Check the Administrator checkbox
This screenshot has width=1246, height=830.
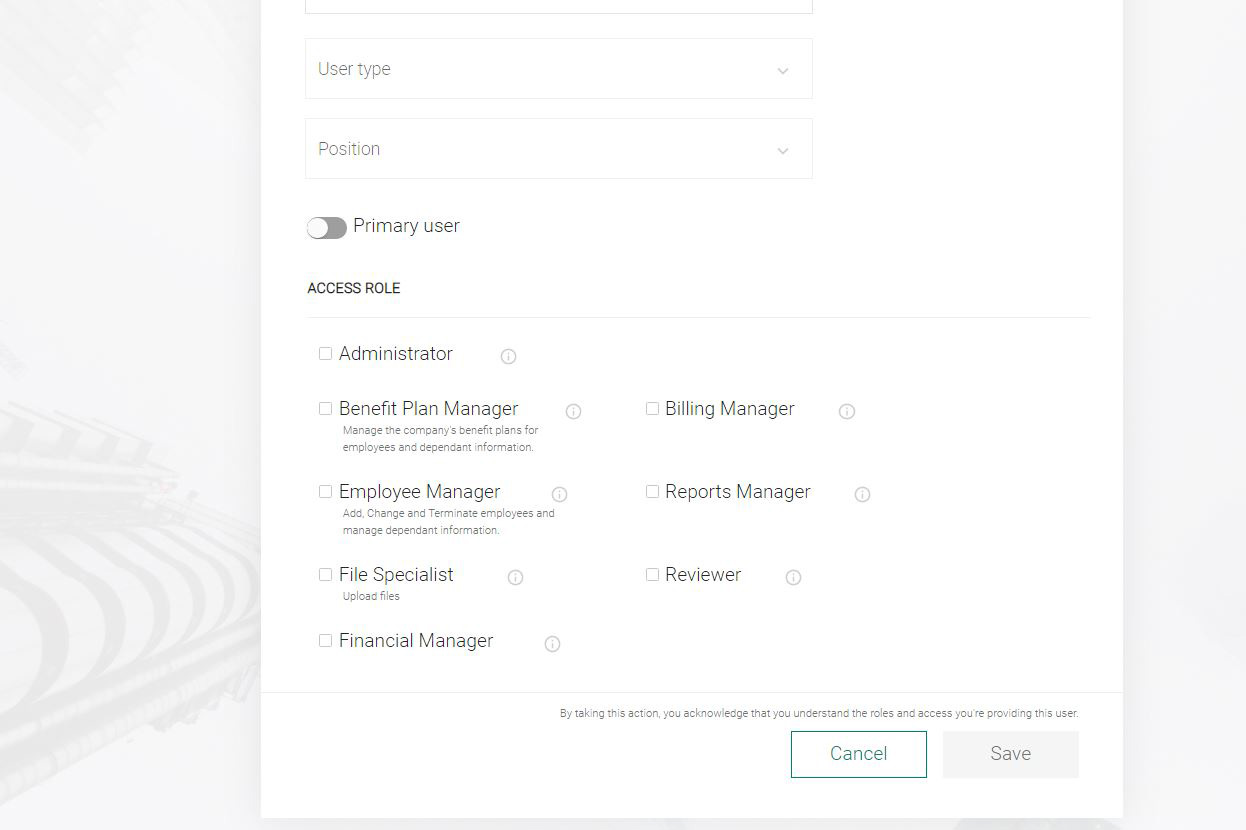(325, 353)
